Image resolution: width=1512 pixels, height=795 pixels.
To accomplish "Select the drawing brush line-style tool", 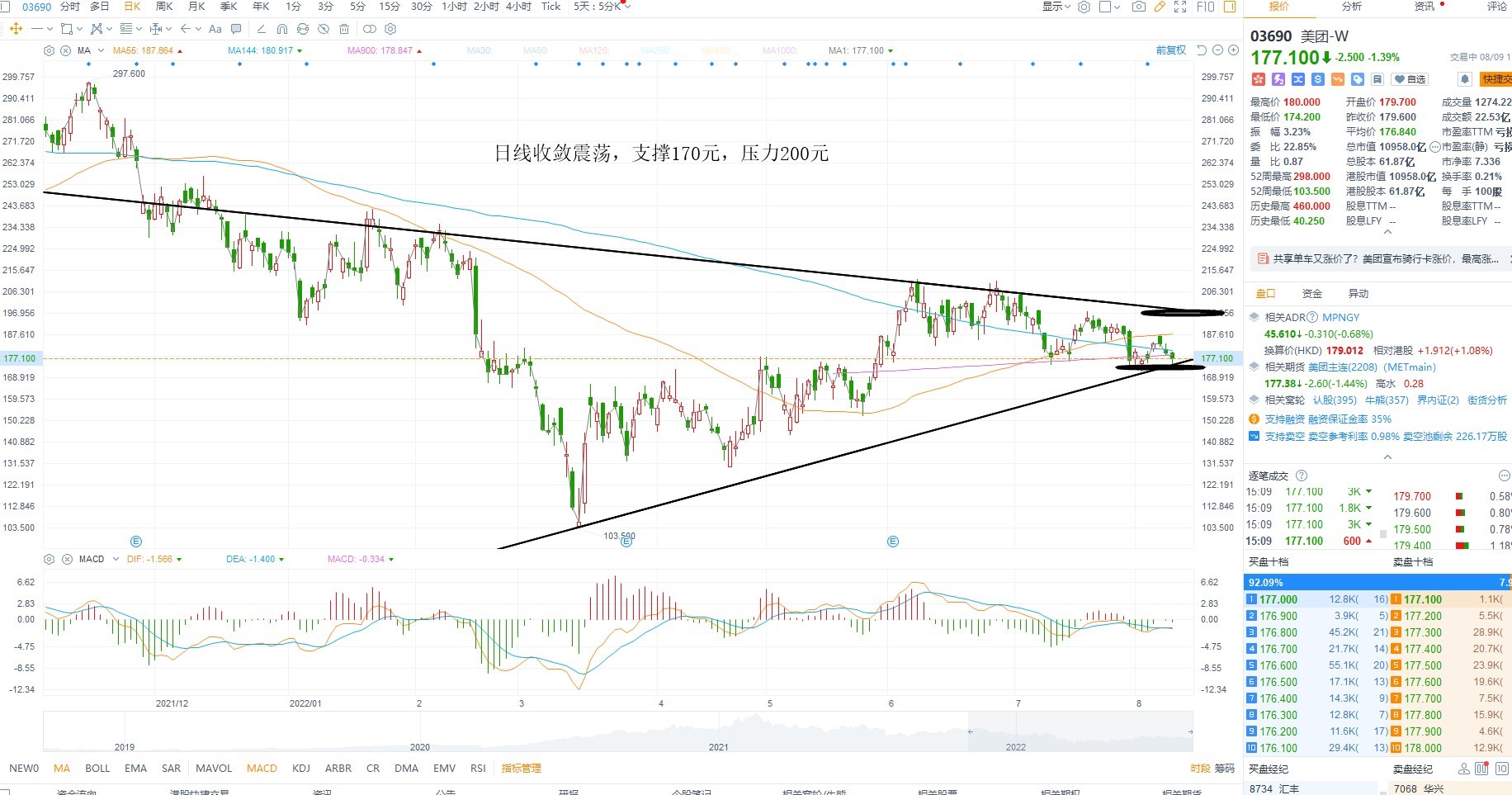I will coord(261,29).
